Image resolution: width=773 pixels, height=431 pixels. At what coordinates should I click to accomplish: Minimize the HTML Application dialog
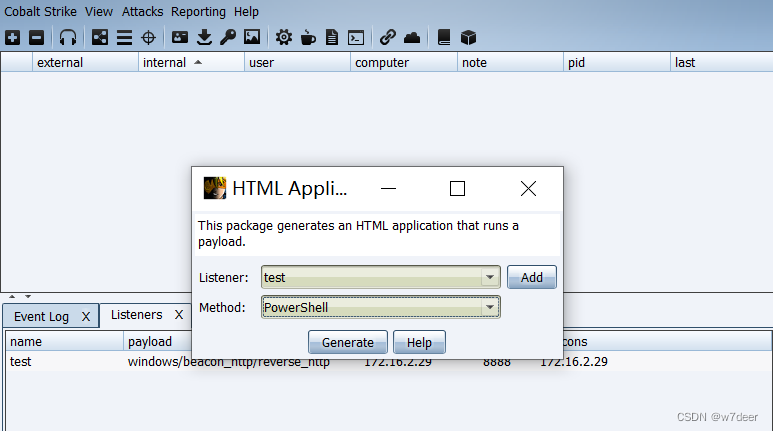coord(388,188)
